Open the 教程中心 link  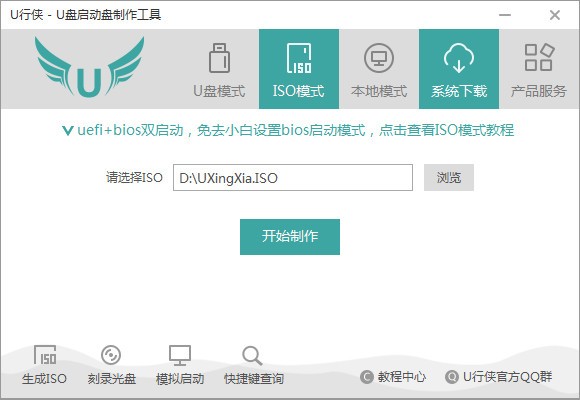pos(393,377)
